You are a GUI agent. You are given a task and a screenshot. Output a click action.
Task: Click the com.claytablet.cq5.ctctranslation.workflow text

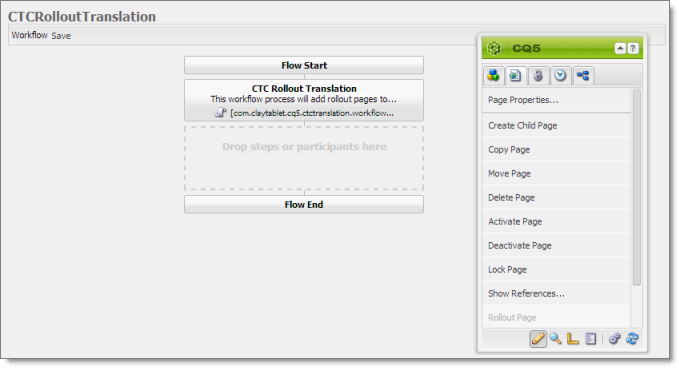[312, 113]
